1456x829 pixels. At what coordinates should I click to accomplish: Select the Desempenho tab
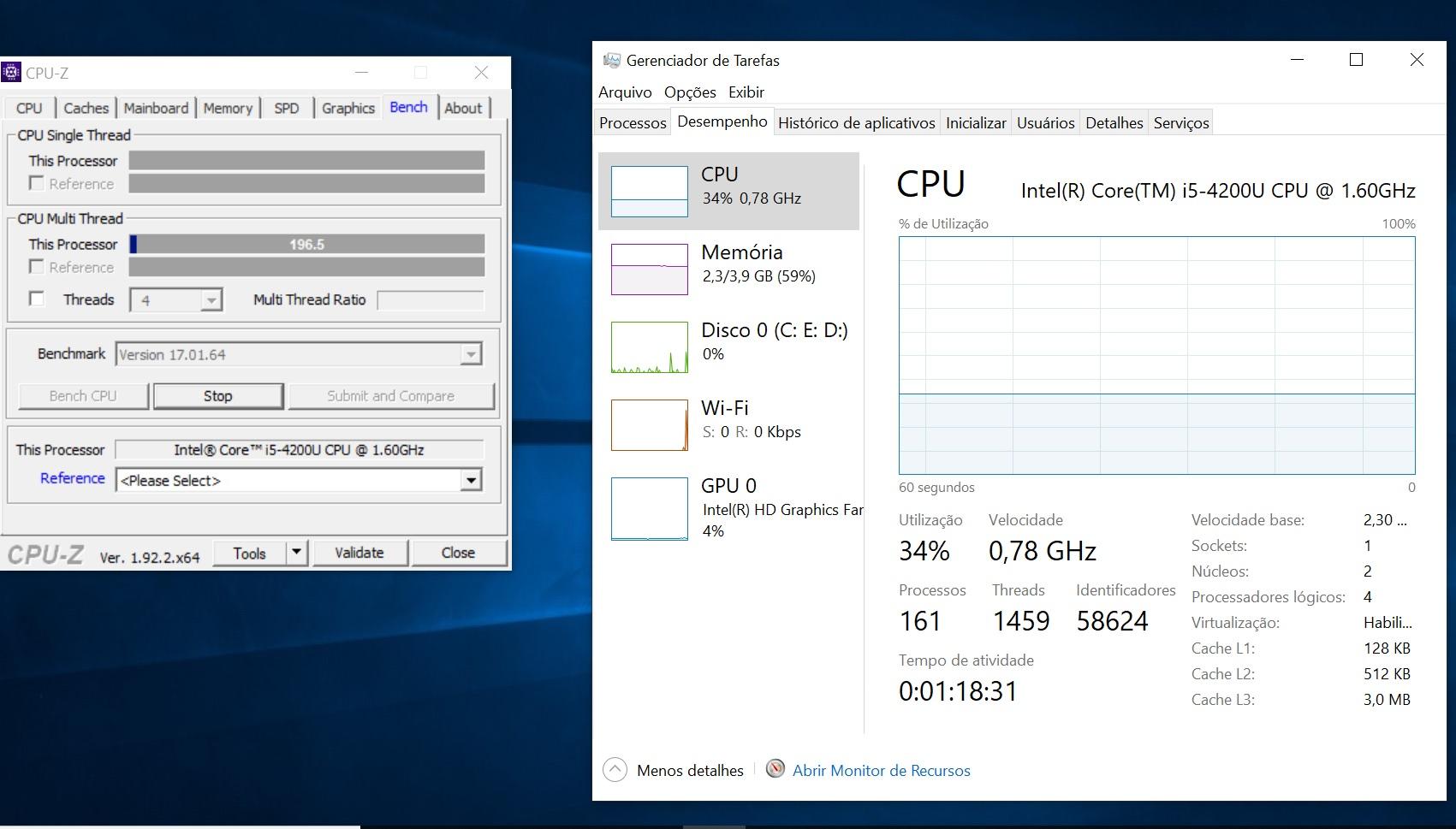(x=722, y=121)
